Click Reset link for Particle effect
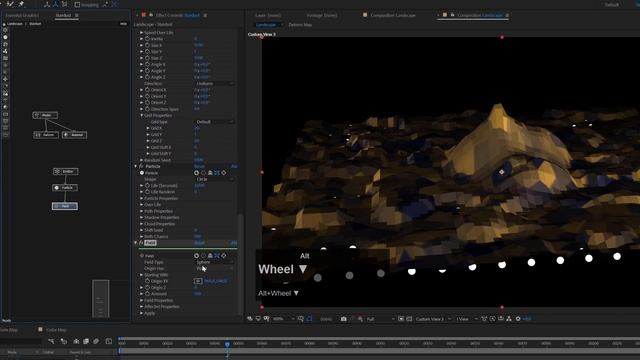 pos(200,167)
